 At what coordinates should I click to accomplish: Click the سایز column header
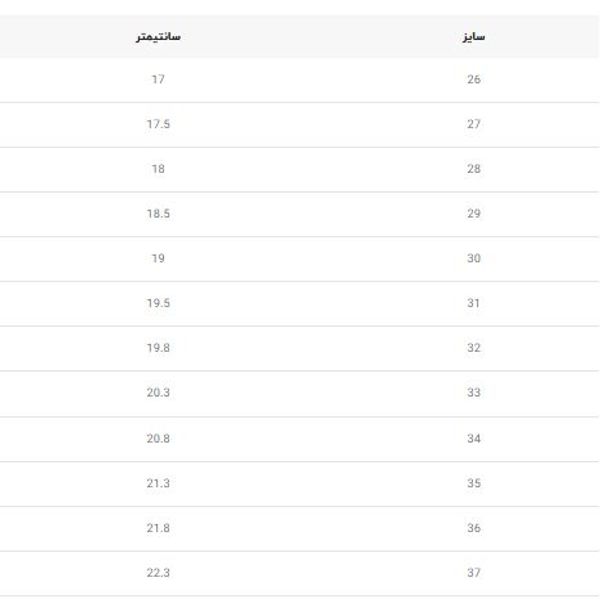click(474, 37)
